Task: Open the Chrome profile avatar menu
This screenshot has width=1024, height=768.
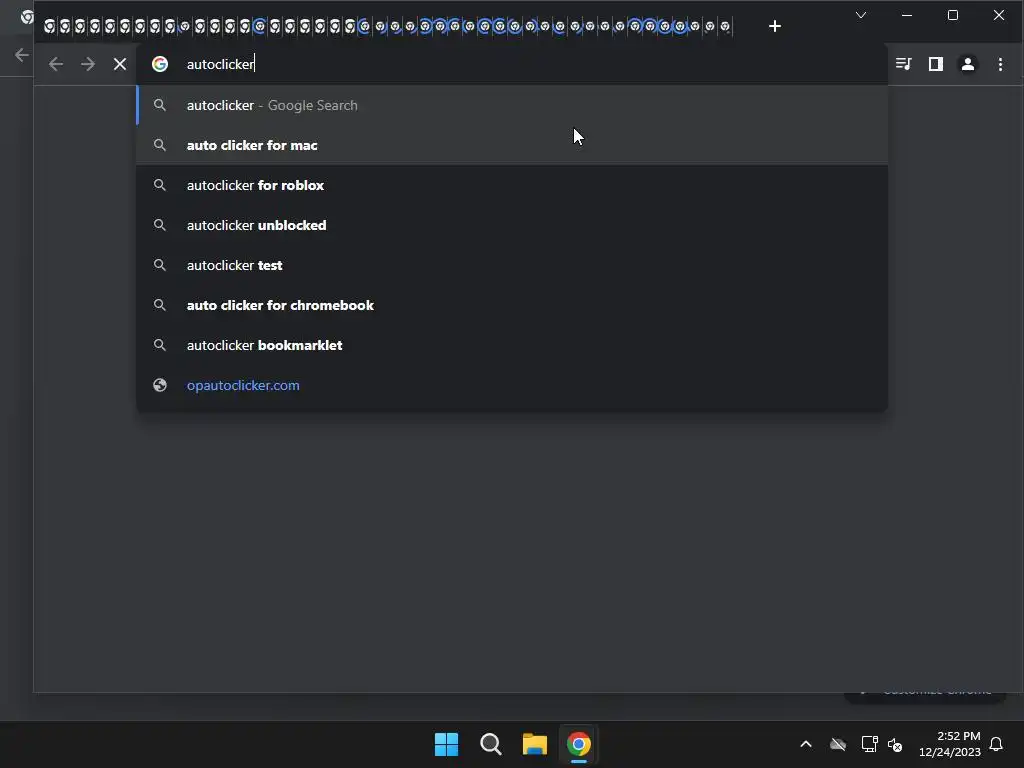Action: [x=968, y=64]
